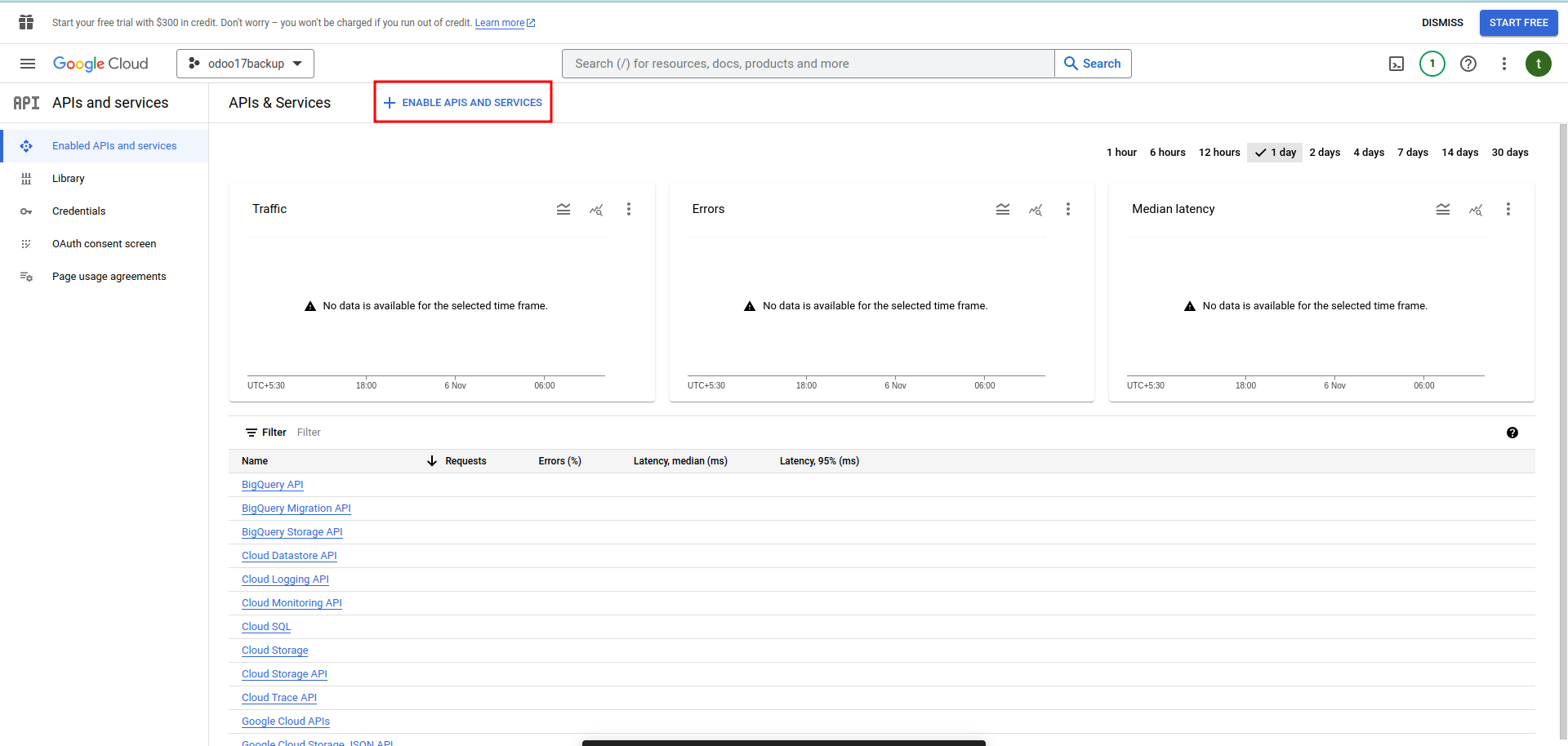Focus the resources search input field
The width and height of the screenshot is (1568, 746).
point(808,64)
